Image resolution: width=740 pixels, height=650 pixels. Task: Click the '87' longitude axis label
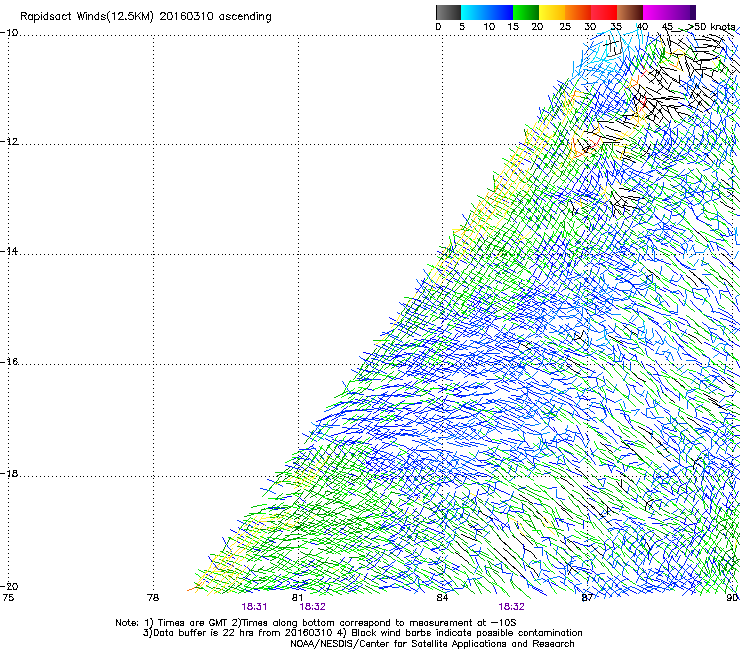pos(587,598)
